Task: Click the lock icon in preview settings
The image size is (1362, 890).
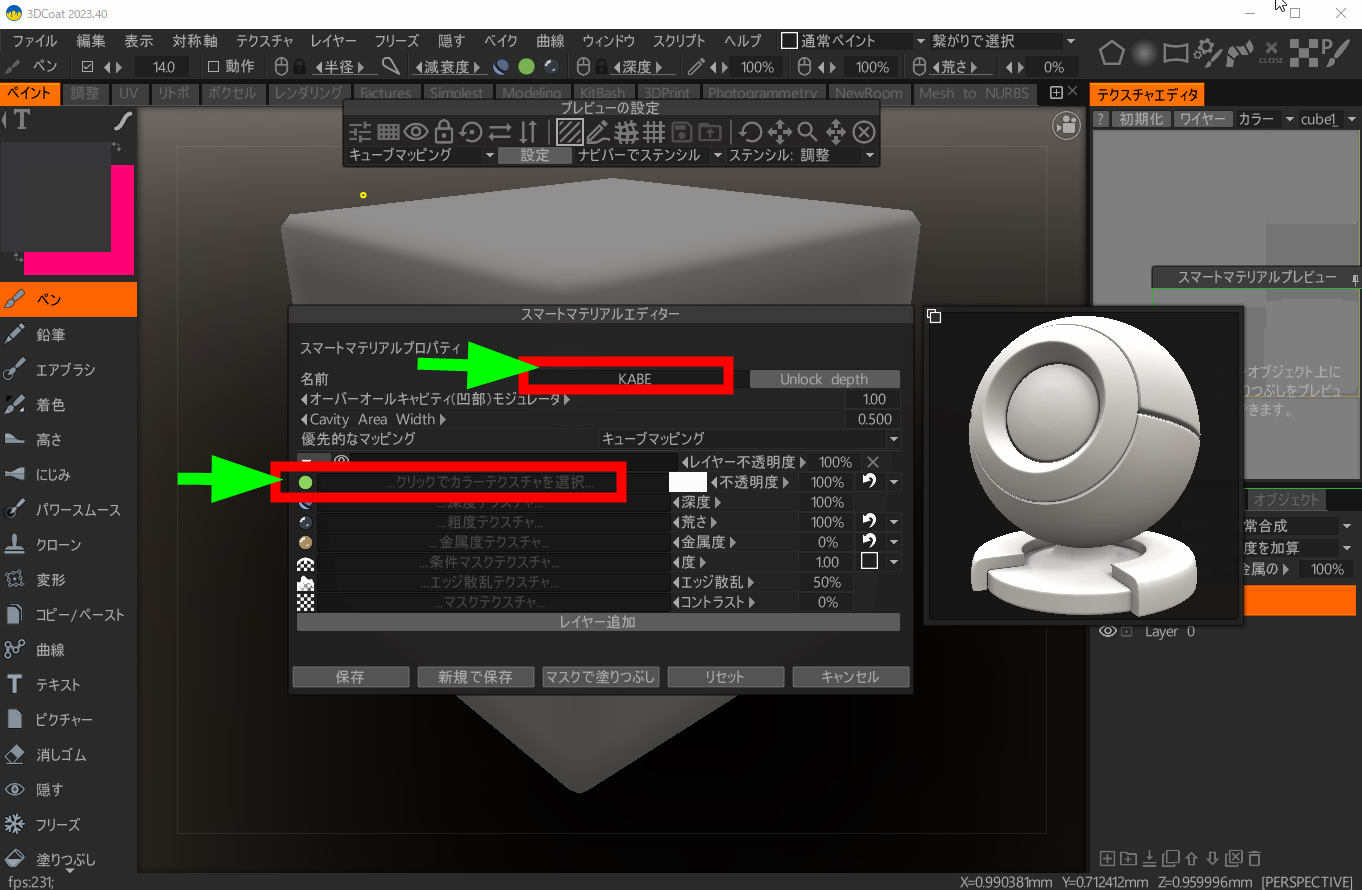Action: pos(444,132)
